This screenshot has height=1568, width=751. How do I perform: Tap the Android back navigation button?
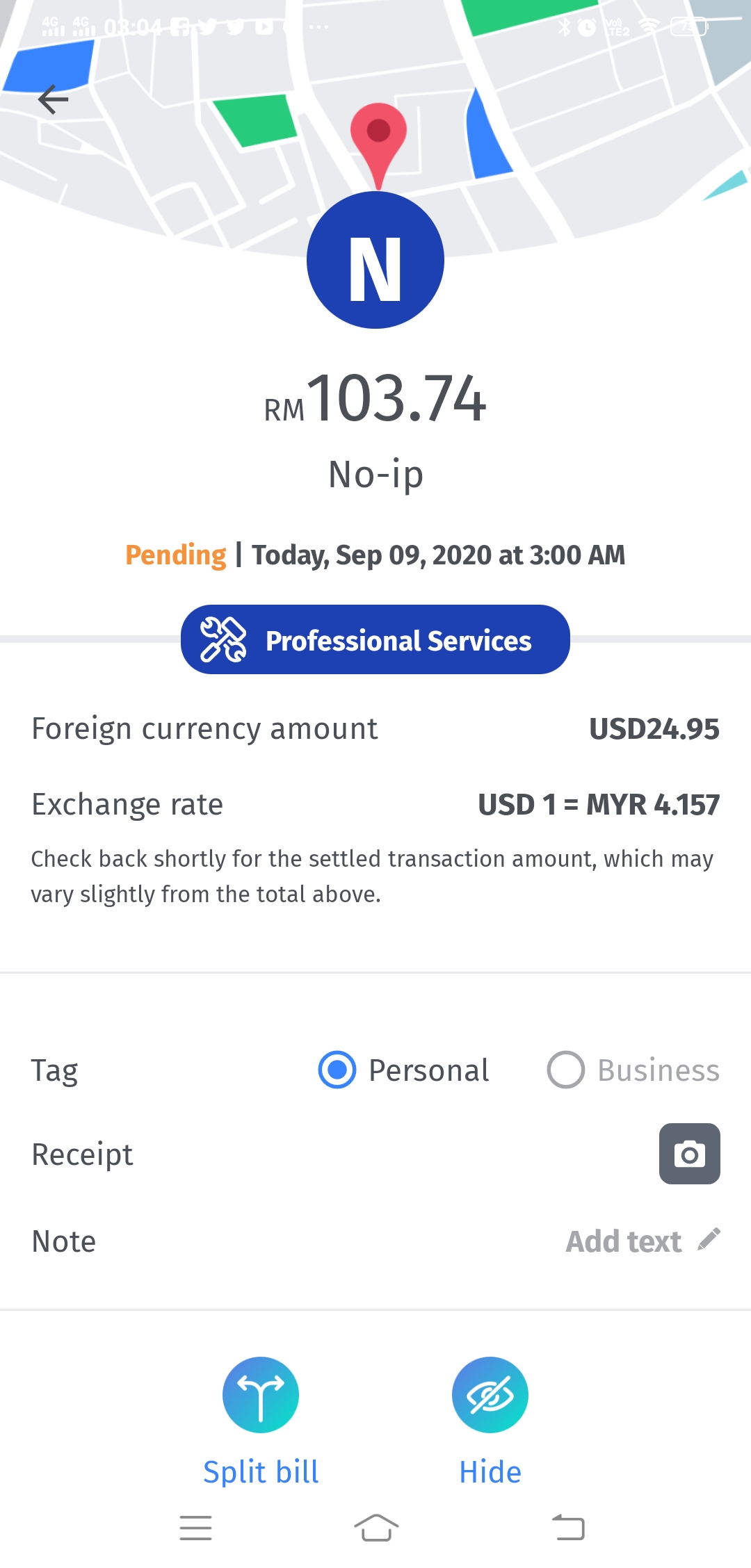(x=568, y=1527)
